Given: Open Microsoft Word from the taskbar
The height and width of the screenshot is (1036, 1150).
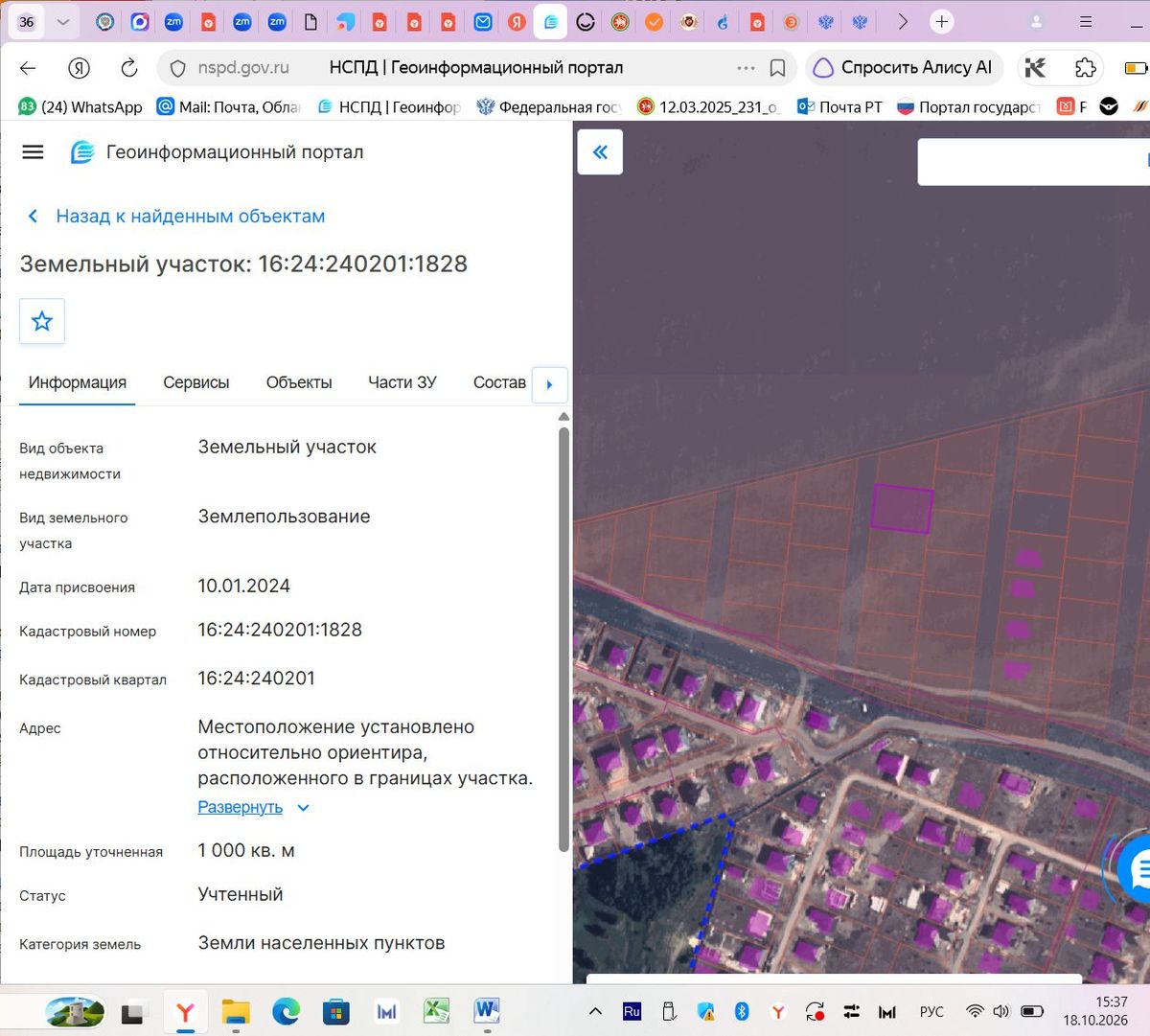Looking at the screenshot, I should point(487,1010).
